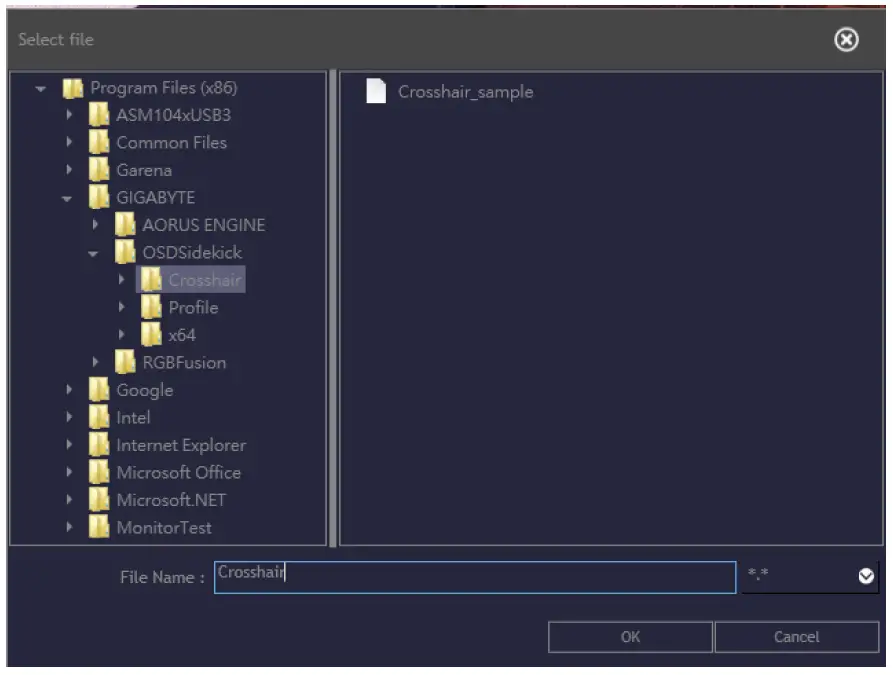Select the ASM104xUSB3 folder label
This screenshot has height=675, width=893.
(174, 115)
